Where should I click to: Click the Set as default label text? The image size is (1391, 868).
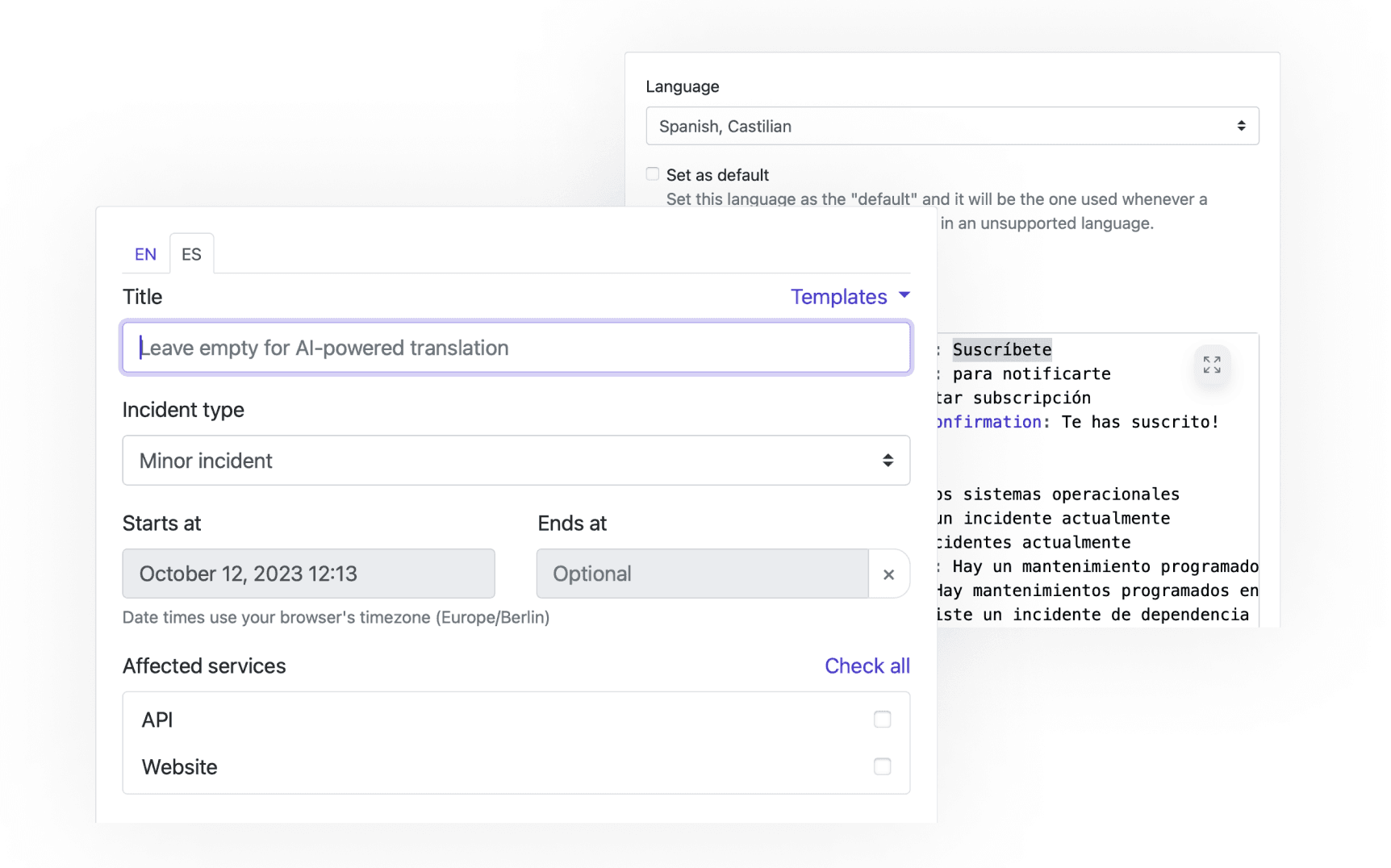coord(717,175)
